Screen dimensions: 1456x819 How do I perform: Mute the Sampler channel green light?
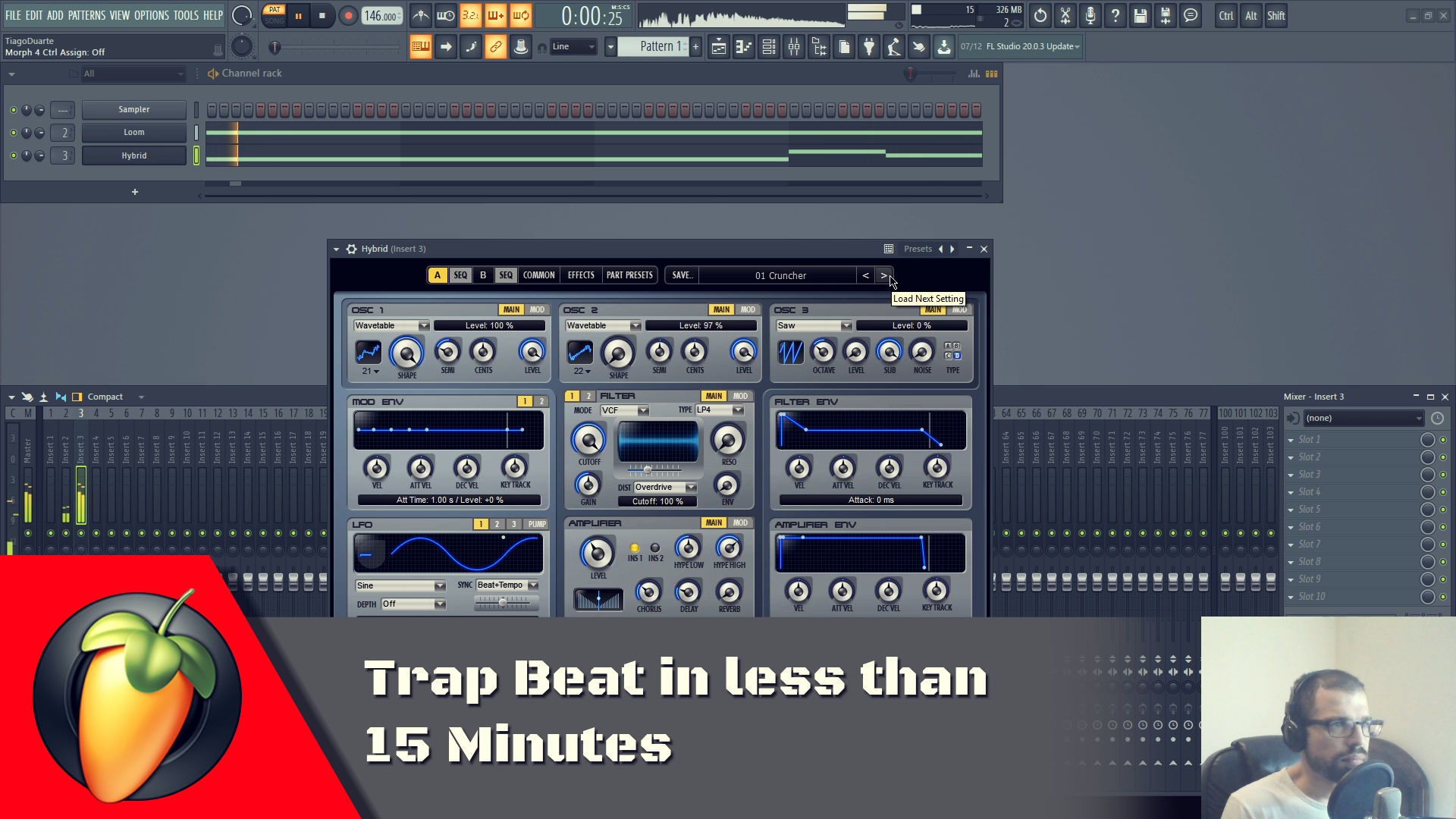13,110
